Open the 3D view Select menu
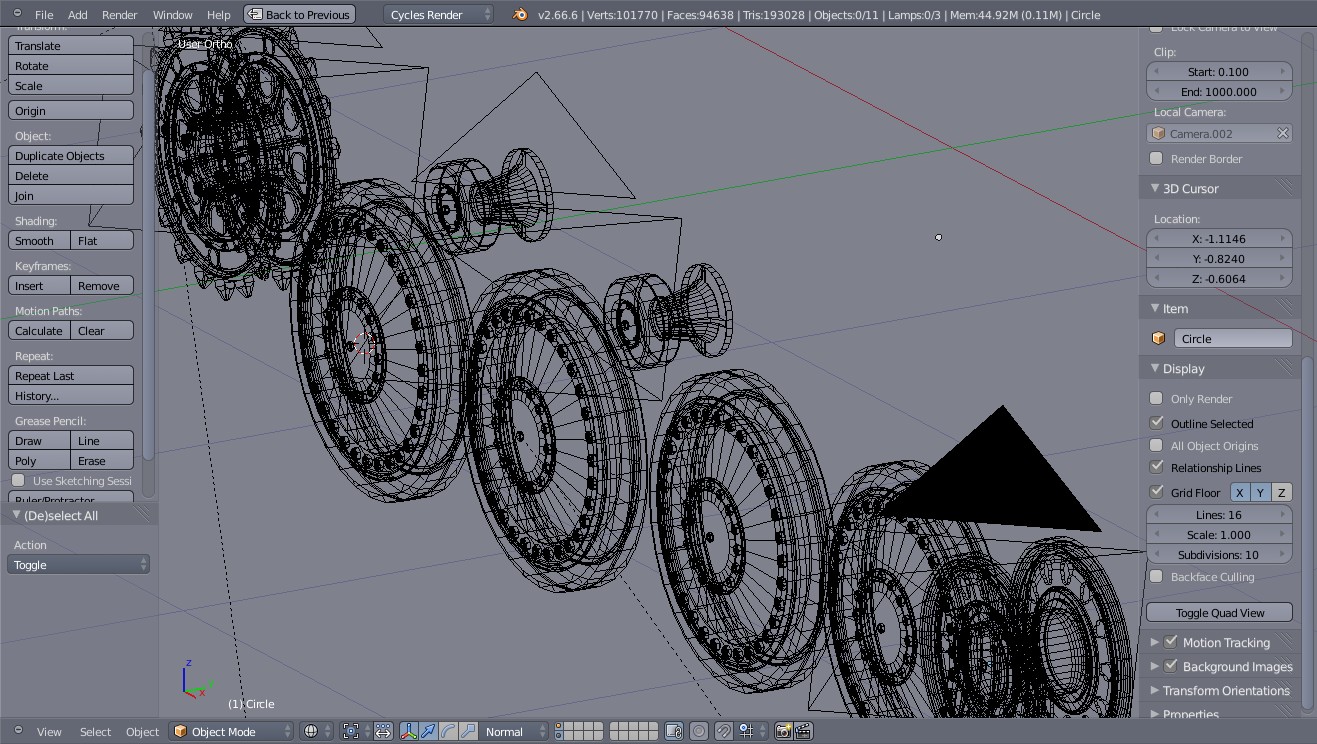Image resolution: width=1317 pixels, height=744 pixels. [95, 732]
